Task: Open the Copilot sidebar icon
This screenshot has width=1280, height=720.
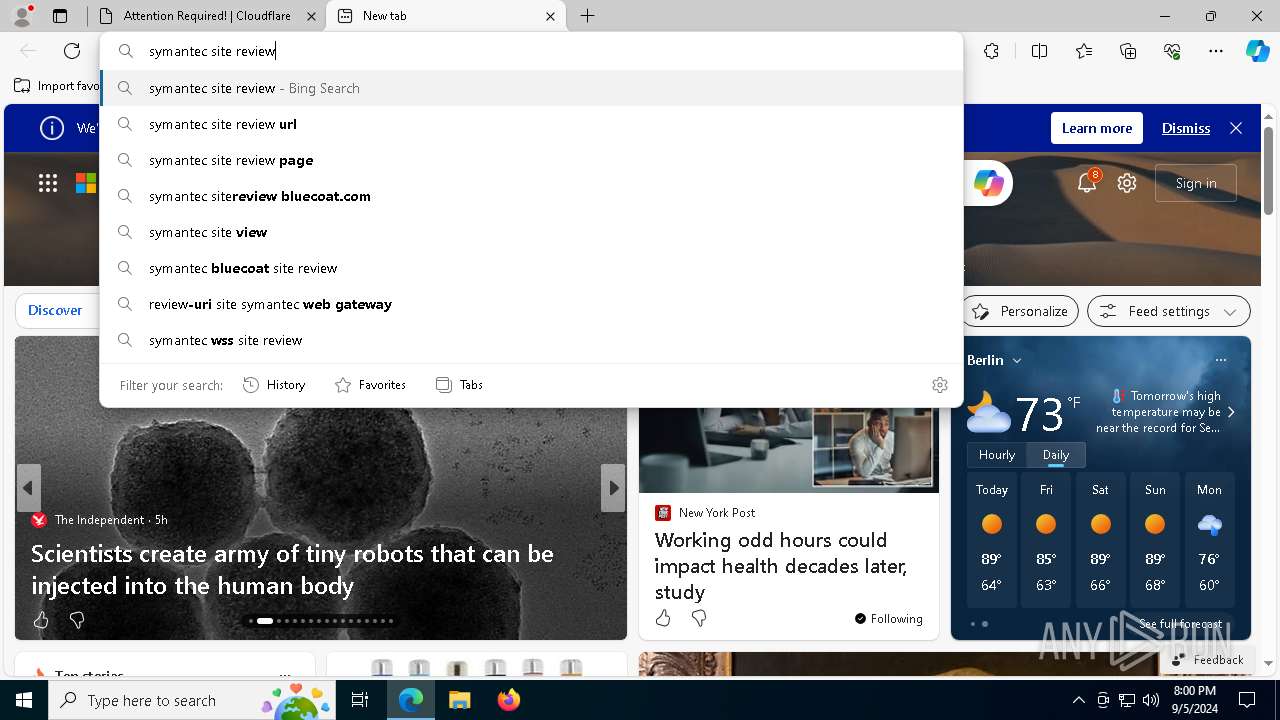Action: pyautogui.click(x=1257, y=51)
